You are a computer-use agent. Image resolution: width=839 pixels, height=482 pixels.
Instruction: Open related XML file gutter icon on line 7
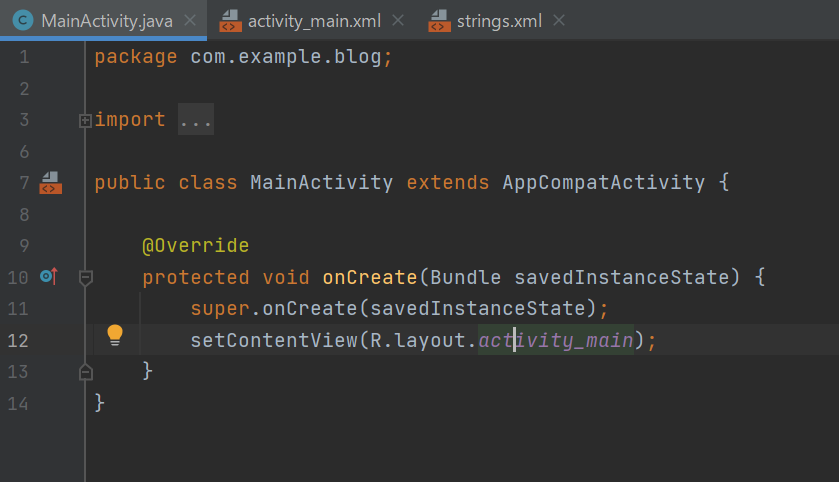point(50,182)
